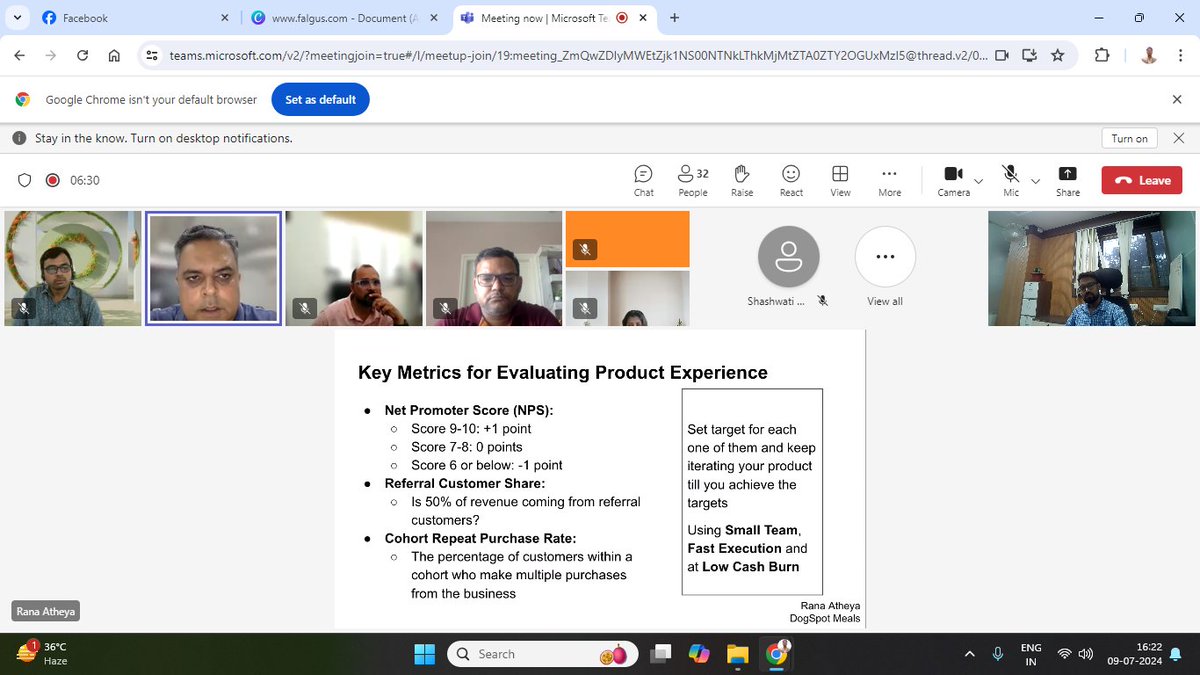The image size is (1200, 675).
Task: Click the shield meeting info icon
Action: 25,180
